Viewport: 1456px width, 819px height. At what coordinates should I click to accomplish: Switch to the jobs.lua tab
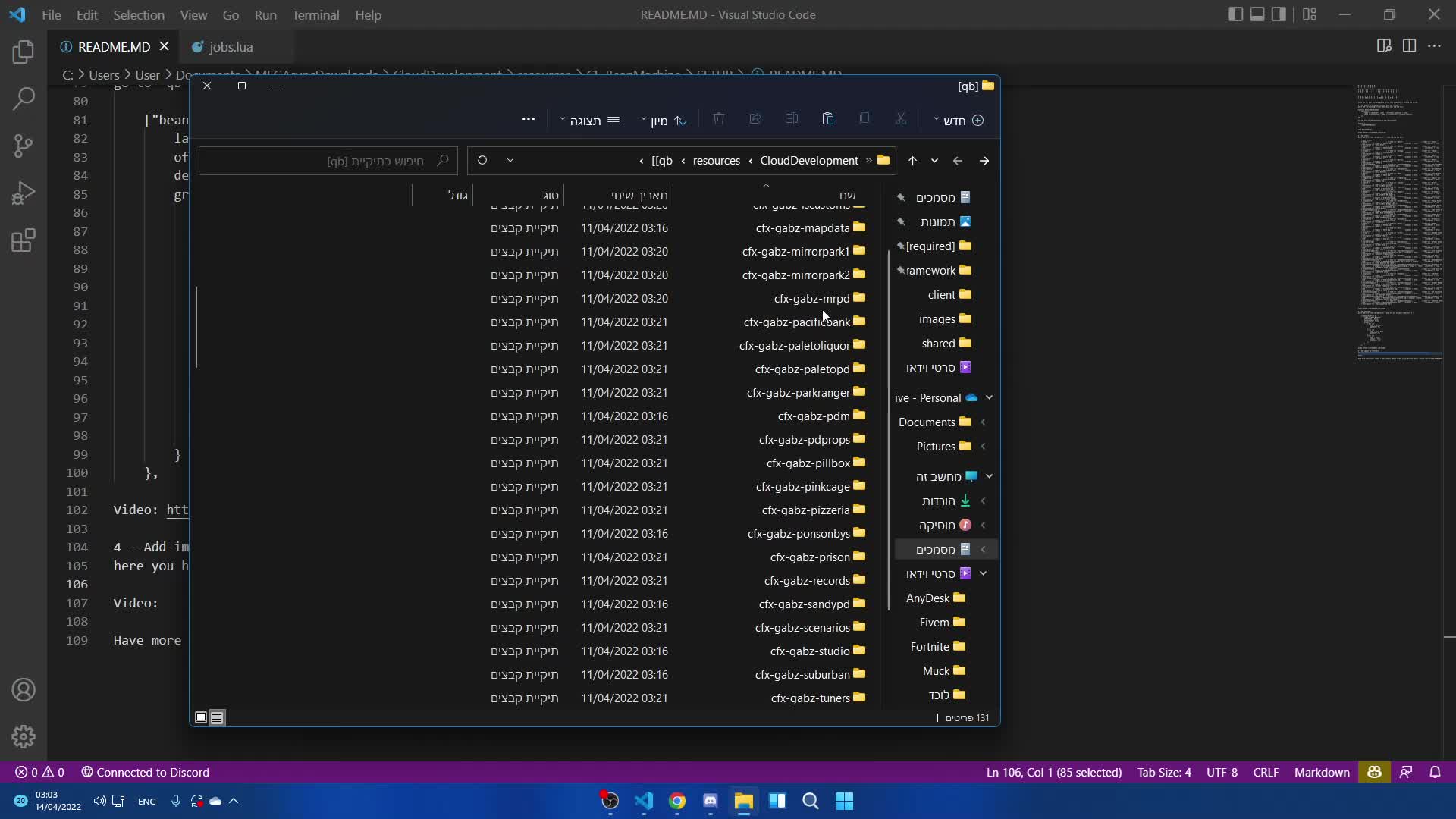coord(231,47)
